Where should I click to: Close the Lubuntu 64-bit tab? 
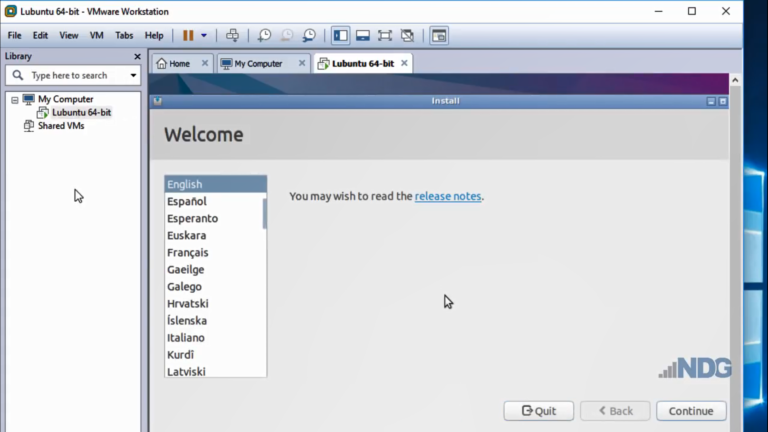pos(404,63)
